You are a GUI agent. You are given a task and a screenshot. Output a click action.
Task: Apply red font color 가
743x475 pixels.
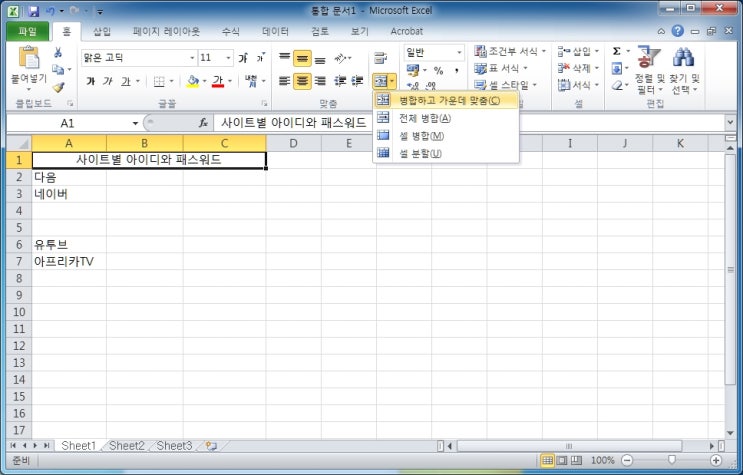[x=218, y=81]
